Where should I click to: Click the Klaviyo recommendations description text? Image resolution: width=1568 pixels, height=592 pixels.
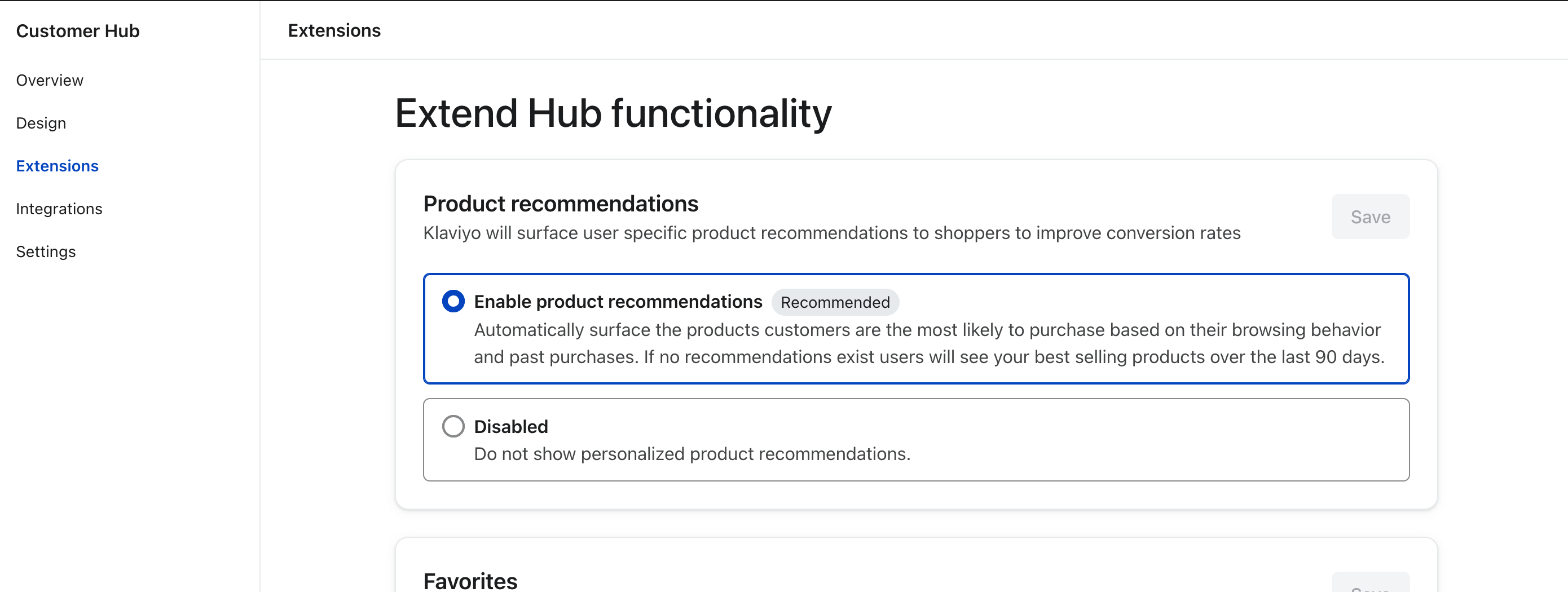pos(831,233)
